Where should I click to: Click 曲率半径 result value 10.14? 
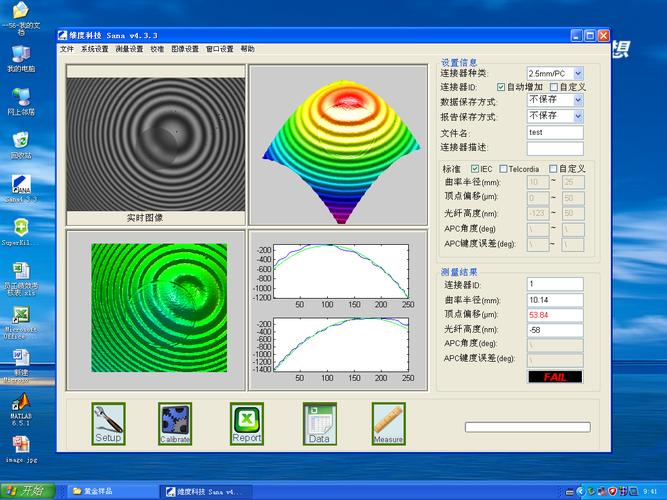pos(555,300)
